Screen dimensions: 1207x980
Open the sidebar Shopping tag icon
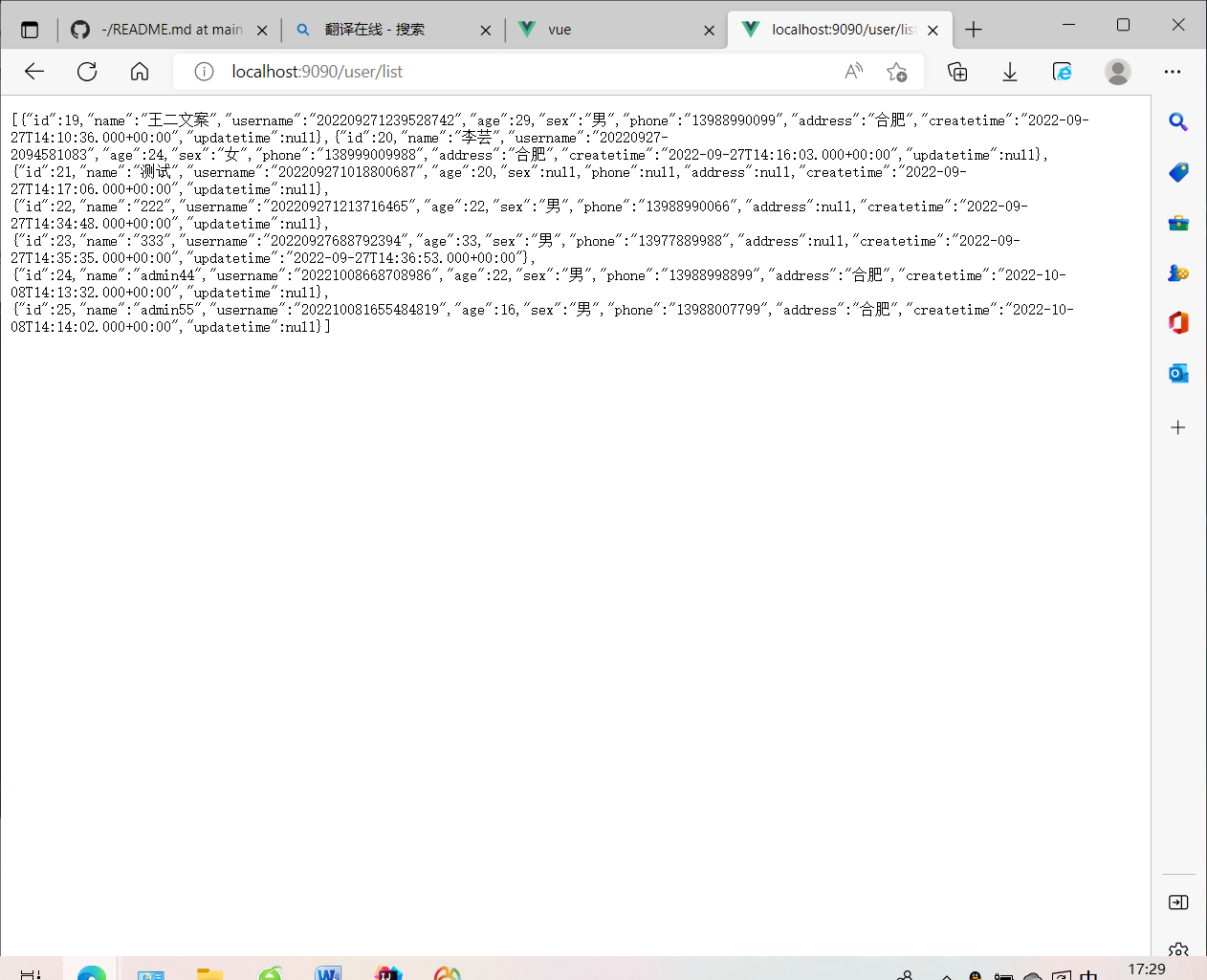coord(1178,172)
